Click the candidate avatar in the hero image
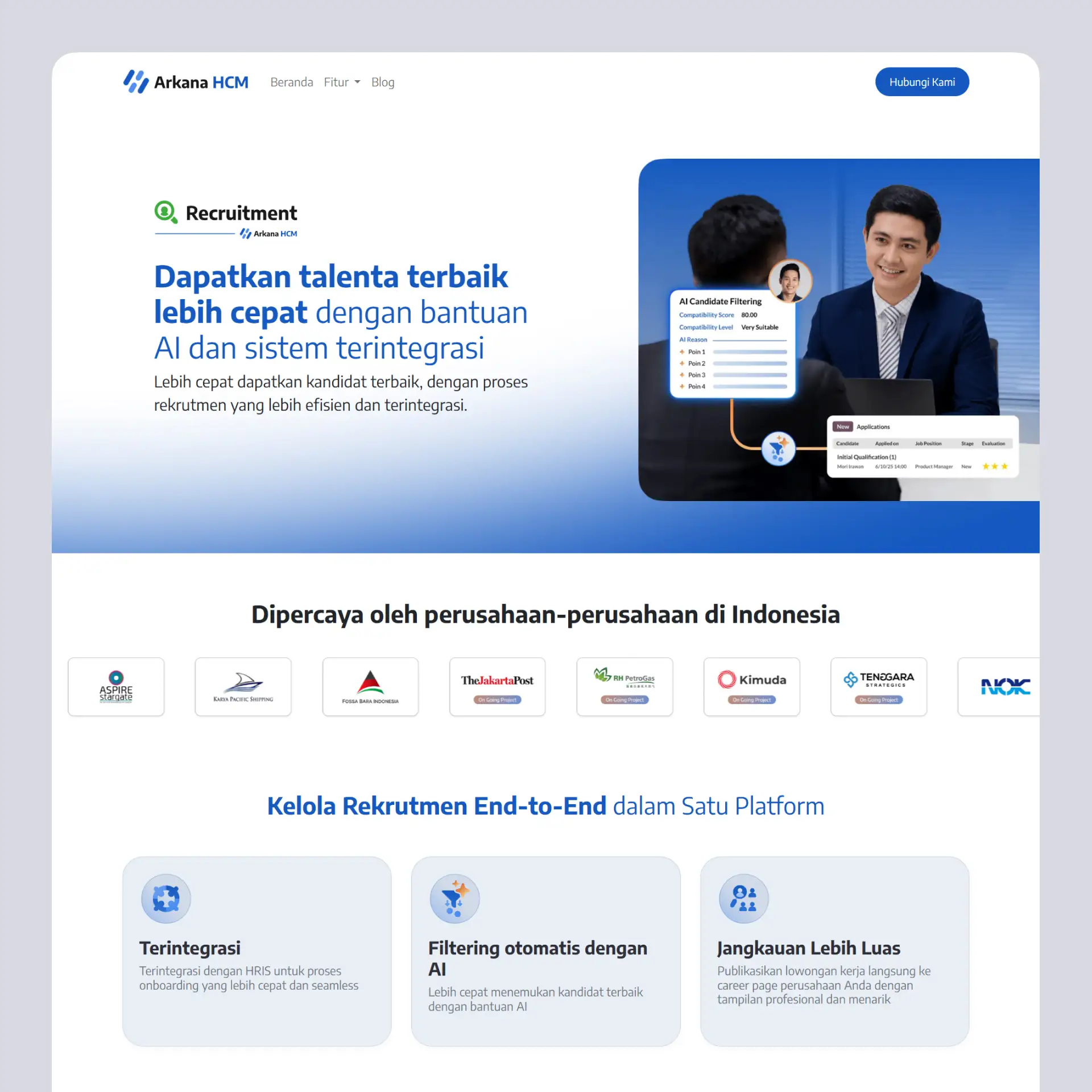Viewport: 1092px width, 1092px height. coord(791,280)
